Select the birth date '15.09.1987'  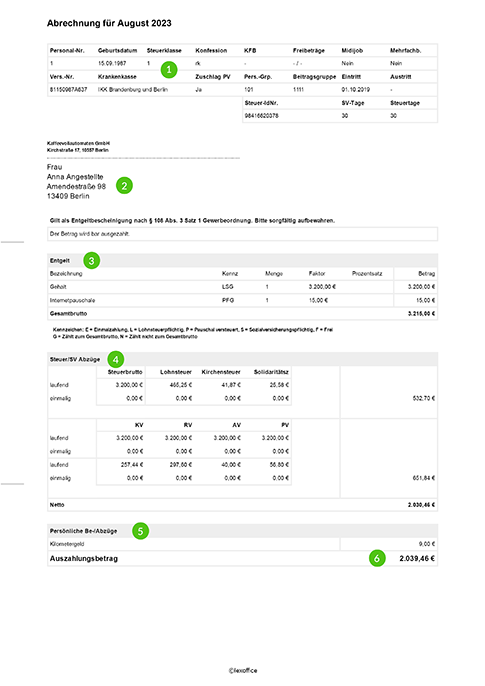coord(112,63)
